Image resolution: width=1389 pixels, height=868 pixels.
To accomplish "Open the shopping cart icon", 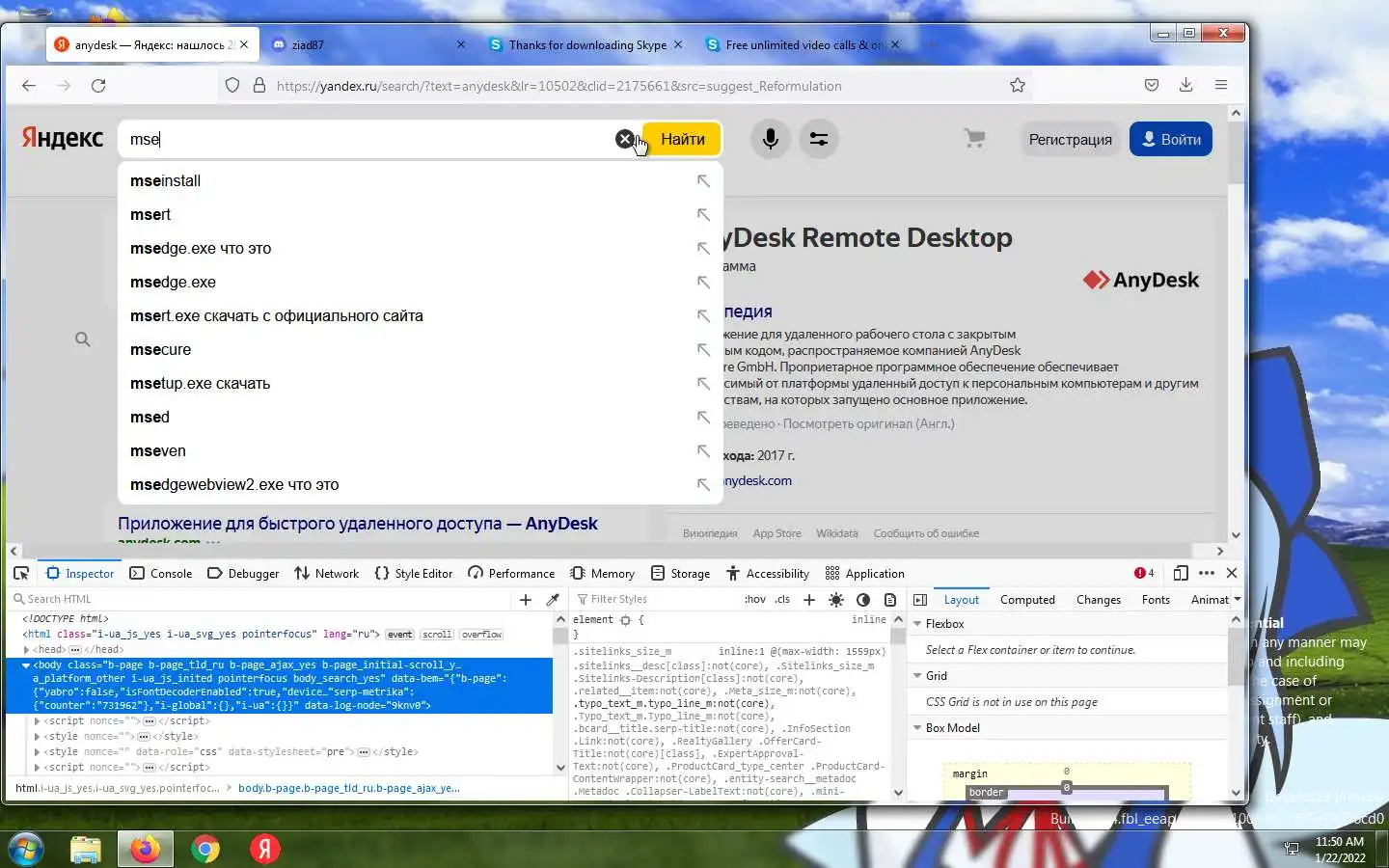I will pos(974,139).
